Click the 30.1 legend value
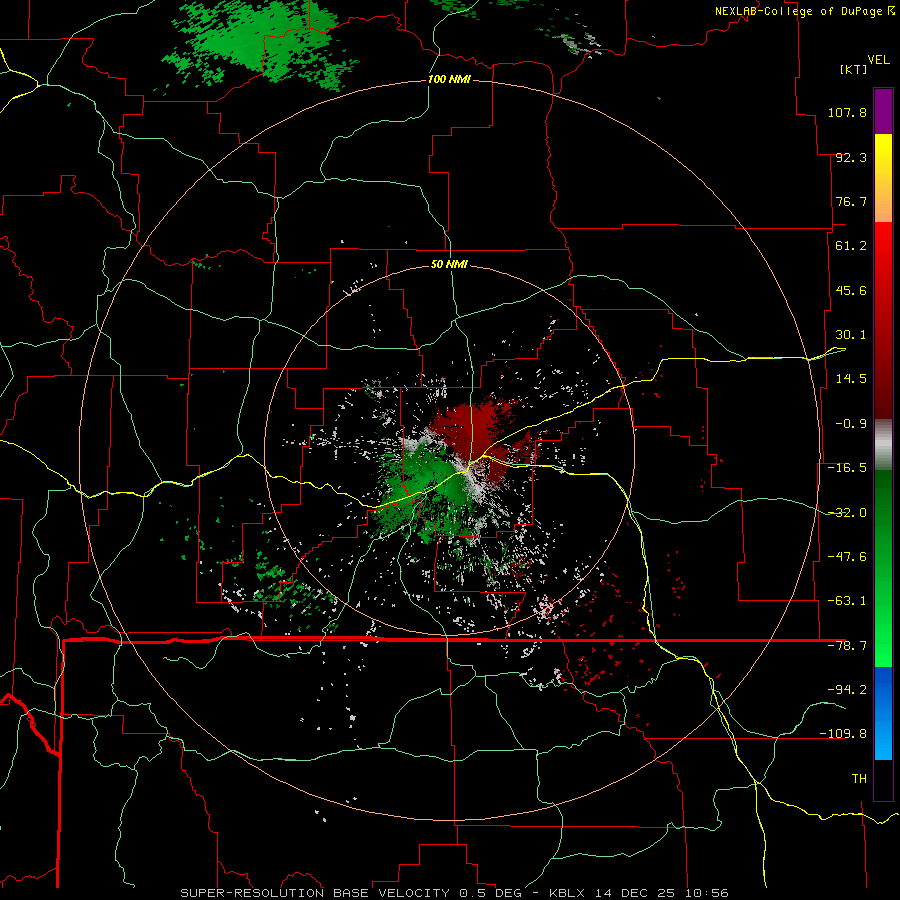900x900 pixels. (851, 335)
